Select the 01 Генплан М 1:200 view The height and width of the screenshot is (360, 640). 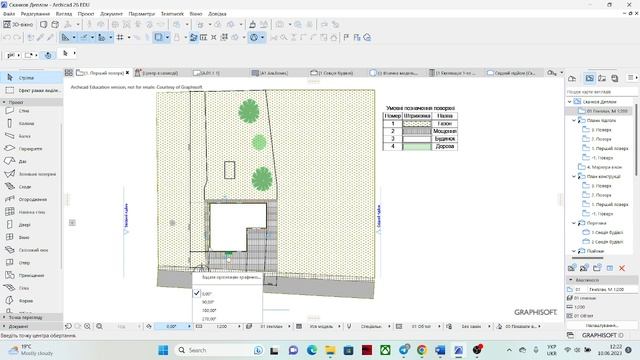coord(607,111)
